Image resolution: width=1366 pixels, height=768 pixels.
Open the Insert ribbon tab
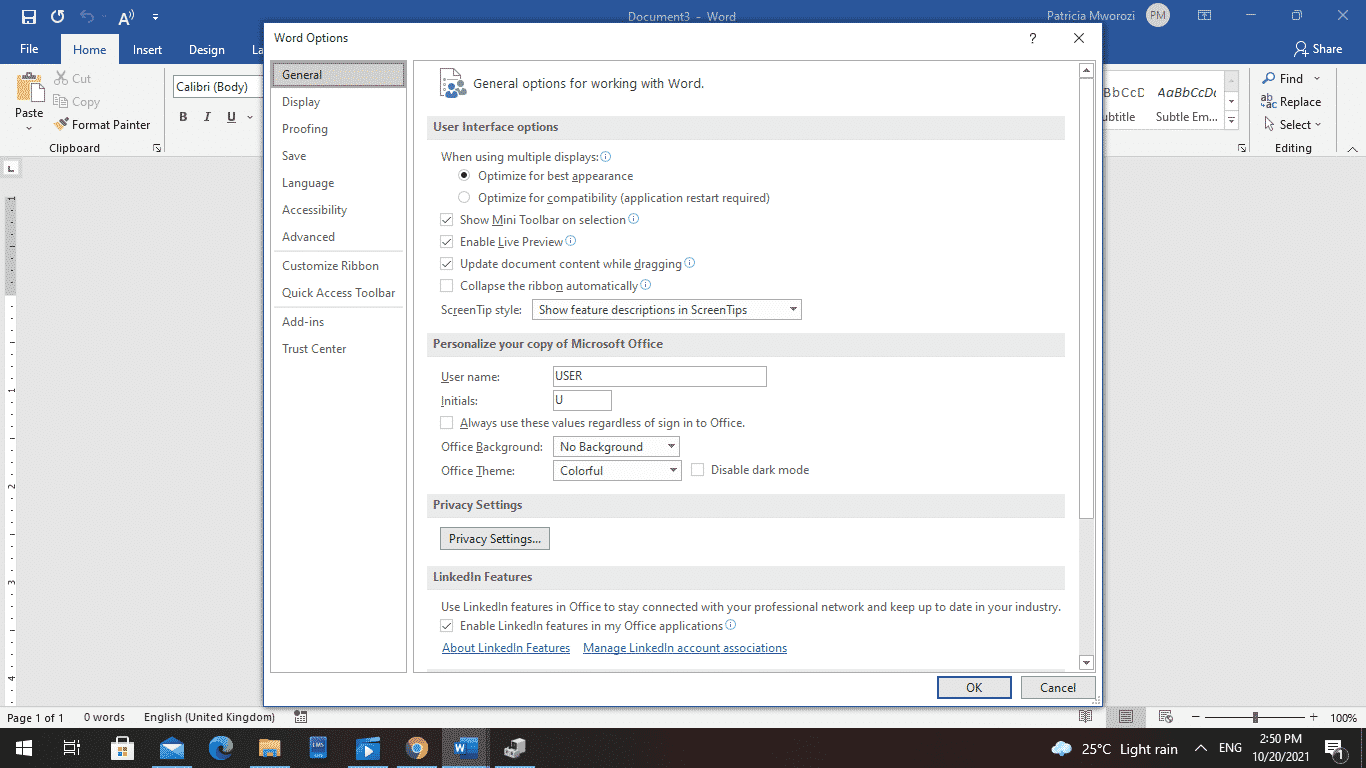pyautogui.click(x=147, y=49)
